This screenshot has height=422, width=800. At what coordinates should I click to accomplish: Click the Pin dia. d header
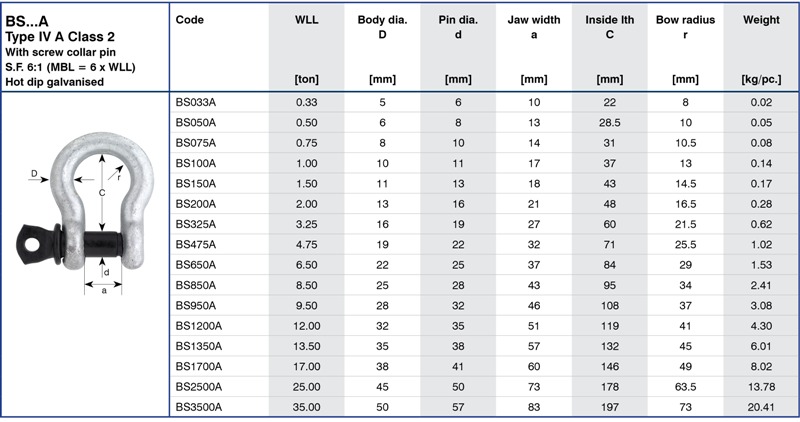pyautogui.click(x=458, y=27)
